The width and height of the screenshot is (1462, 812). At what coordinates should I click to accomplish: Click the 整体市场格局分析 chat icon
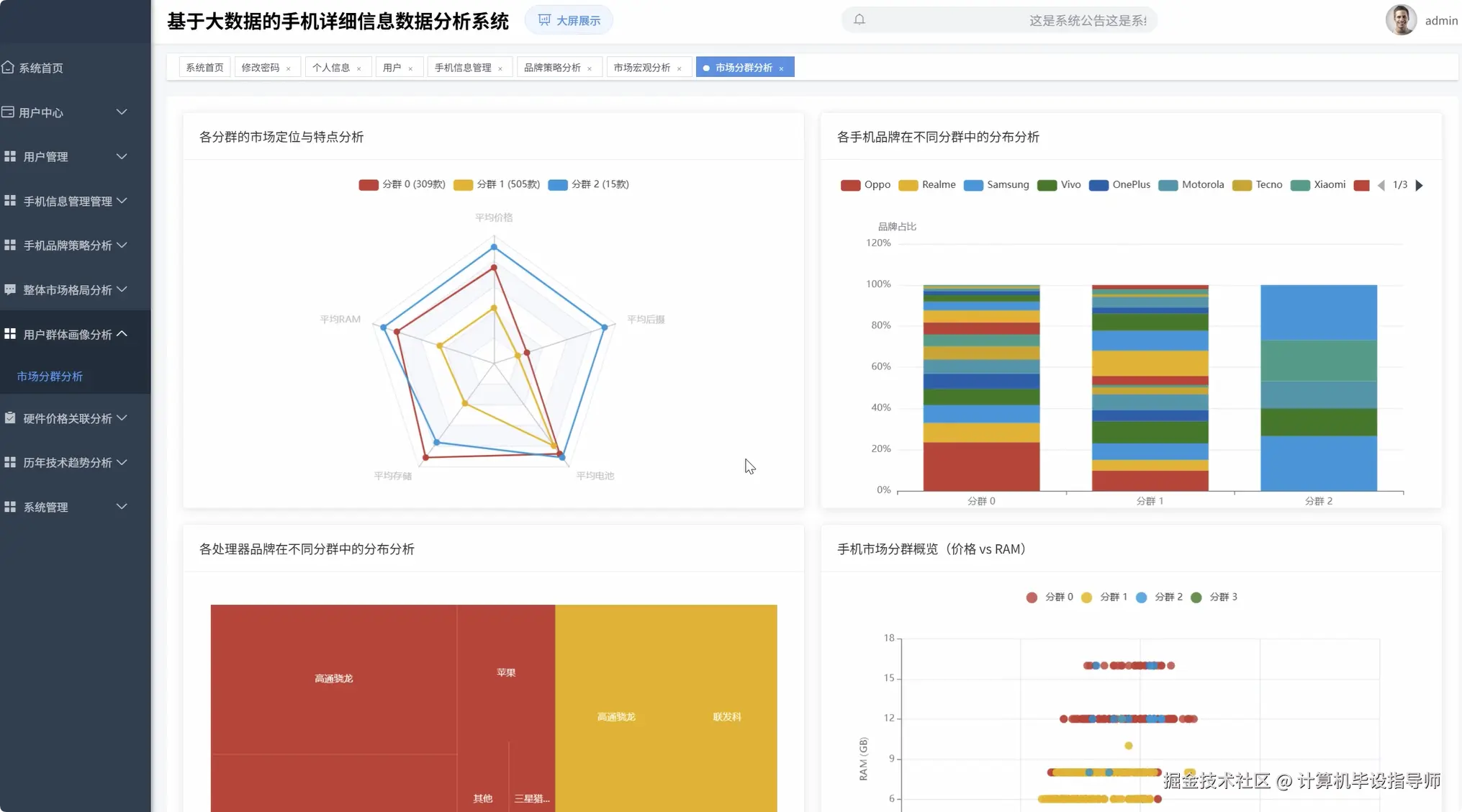(10, 289)
